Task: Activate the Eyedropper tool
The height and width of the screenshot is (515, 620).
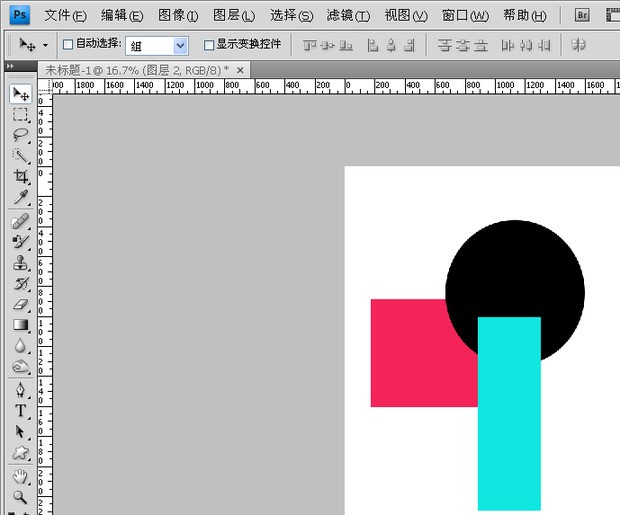Action: (x=20, y=198)
